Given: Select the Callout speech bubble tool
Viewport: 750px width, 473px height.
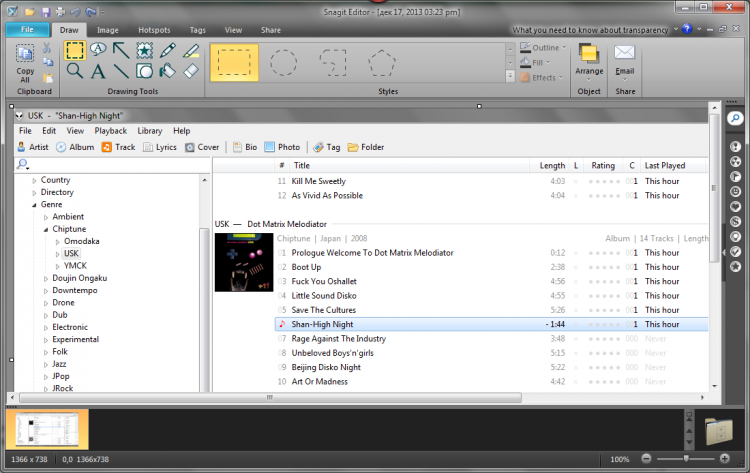Looking at the screenshot, I should pyautogui.click(x=98, y=50).
